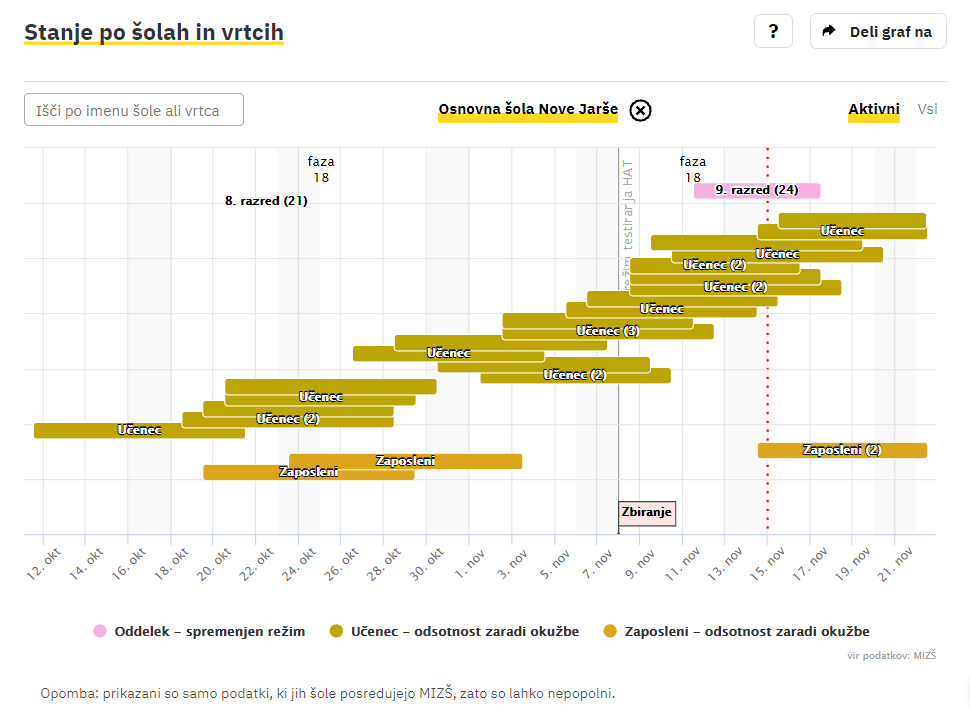Open the Deli graf na share button

click(878, 31)
